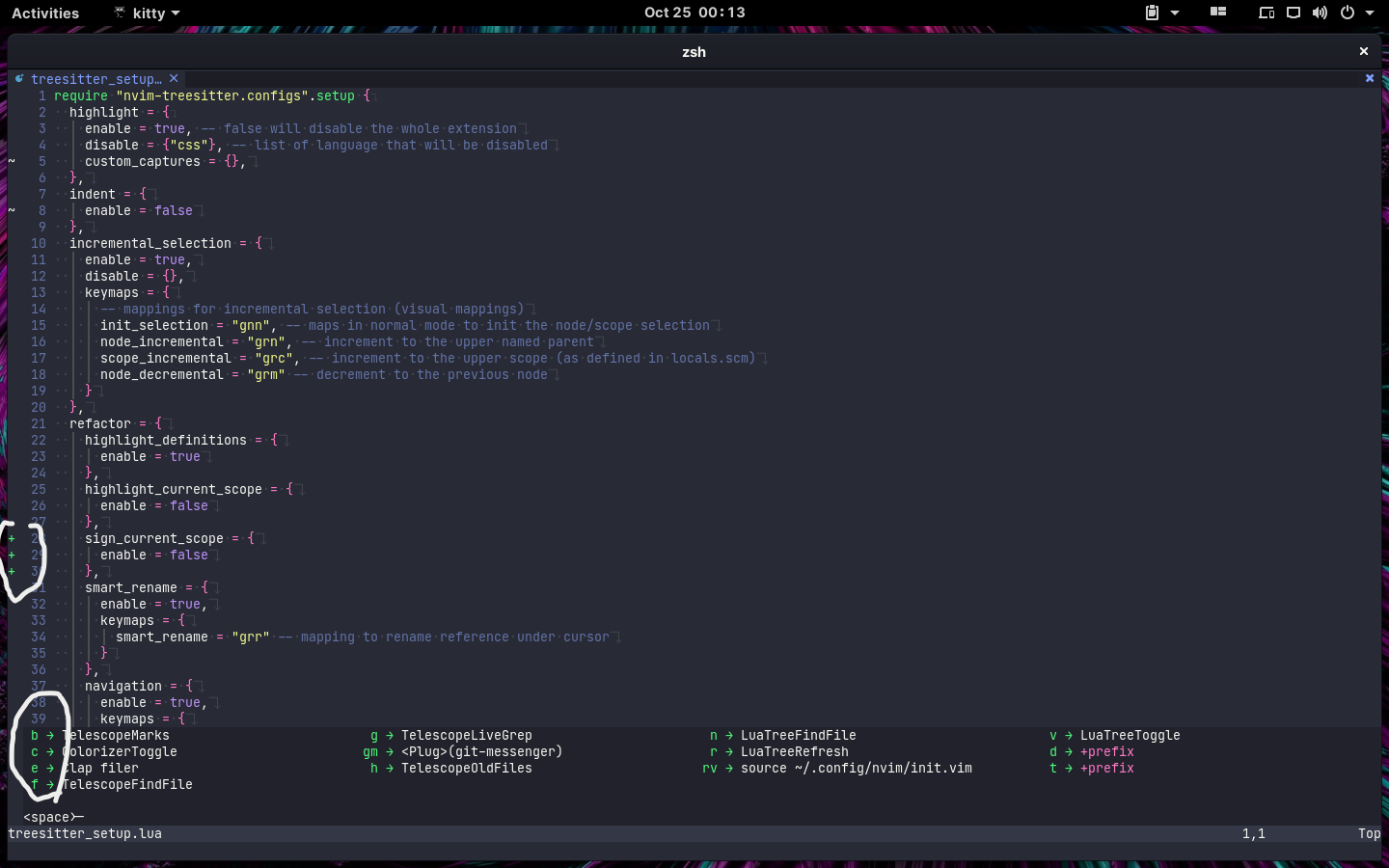Select LuaTreeToggle in the keybinding menu
The height and width of the screenshot is (868, 1389).
(1130, 735)
